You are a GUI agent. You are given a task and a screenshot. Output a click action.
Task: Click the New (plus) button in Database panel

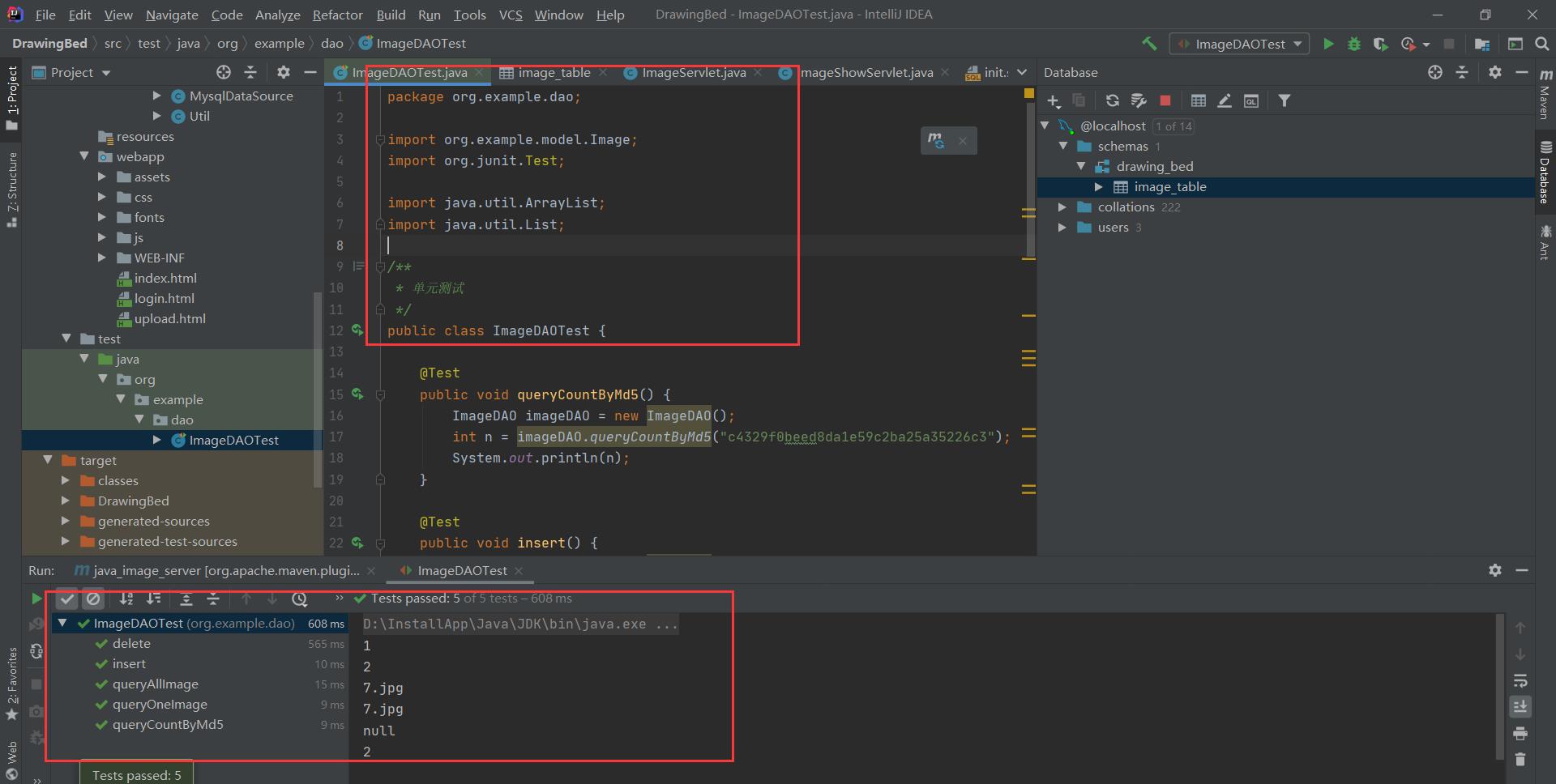tap(1054, 100)
